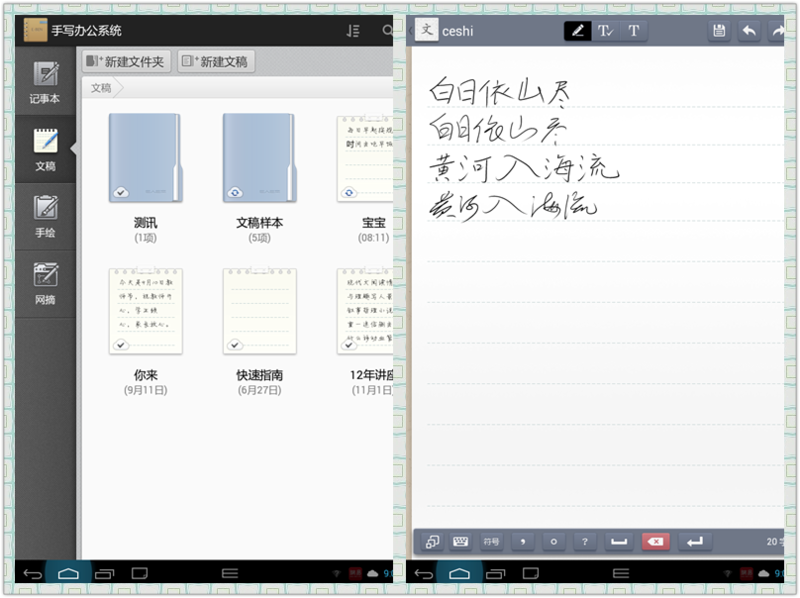Insert a space with the space key
Image resolution: width=800 pixels, height=598 pixels.
pyautogui.click(x=619, y=542)
